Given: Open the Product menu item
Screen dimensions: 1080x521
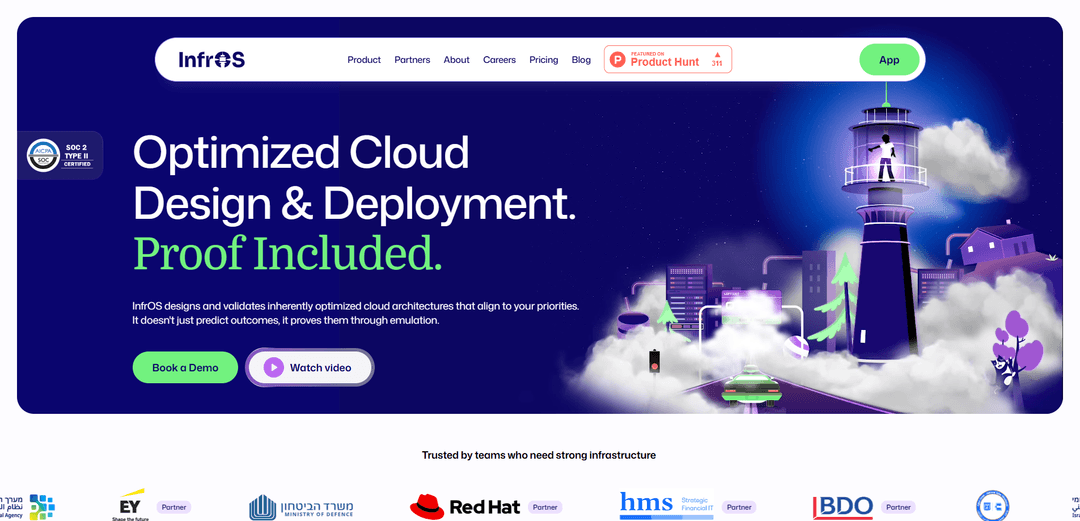Looking at the screenshot, I should pos(364,60).
